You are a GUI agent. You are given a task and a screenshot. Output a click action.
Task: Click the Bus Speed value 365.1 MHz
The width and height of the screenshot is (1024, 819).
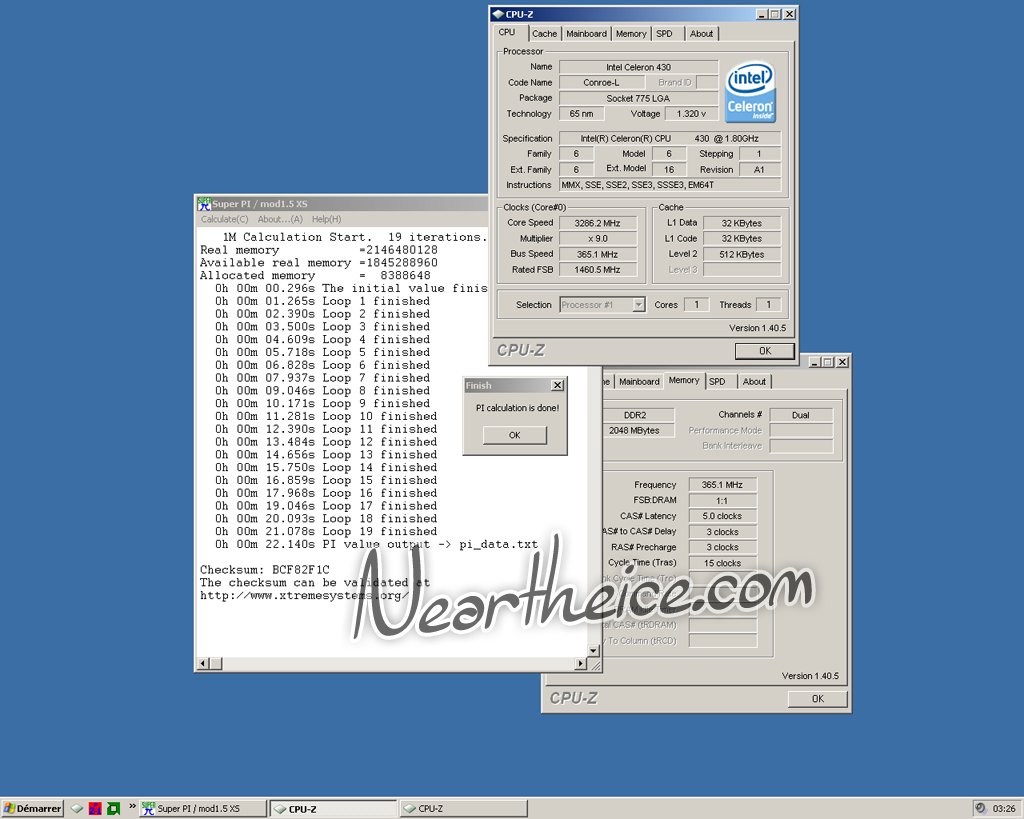[598, 254]
